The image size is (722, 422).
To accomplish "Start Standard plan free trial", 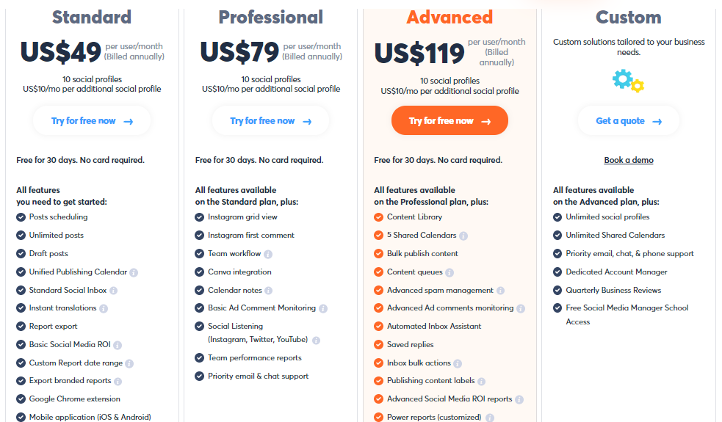I will point(92,121).
